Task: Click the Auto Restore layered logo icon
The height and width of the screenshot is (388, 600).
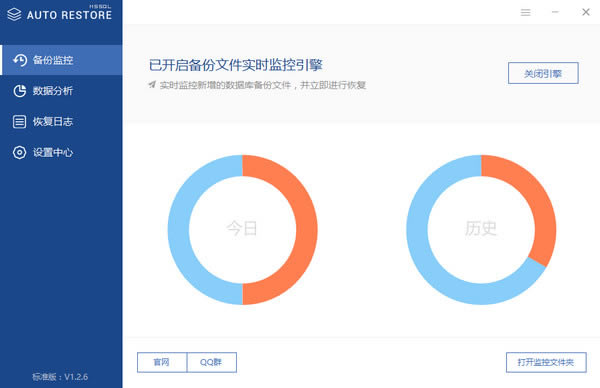Action: (14, 15)
